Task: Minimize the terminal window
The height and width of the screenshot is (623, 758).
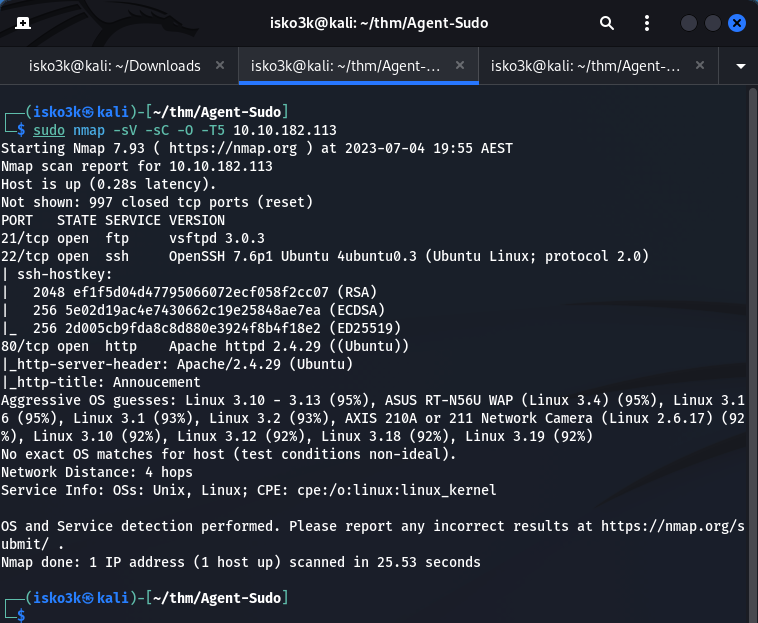Action: click(x=690, y=22)
